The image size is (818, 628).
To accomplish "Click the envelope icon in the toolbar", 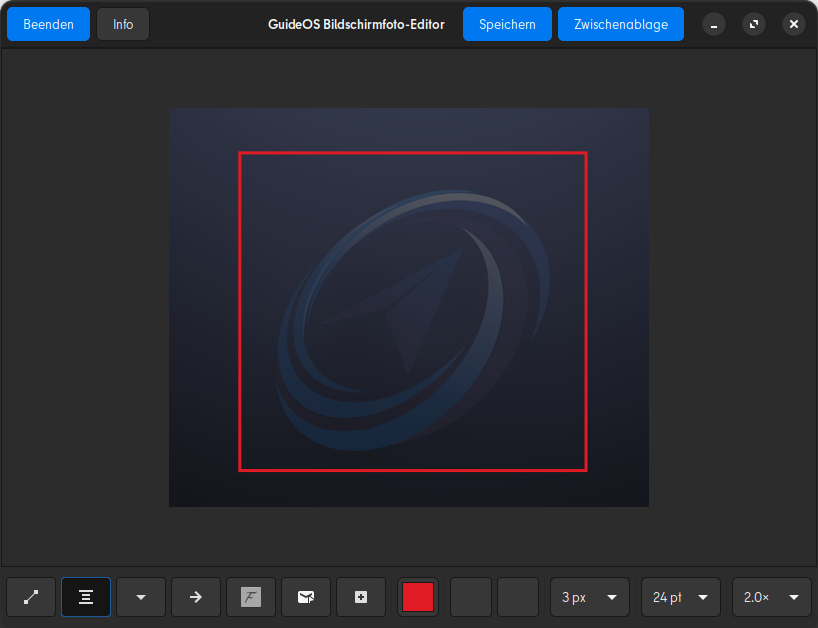I will (x=306, y=597).
